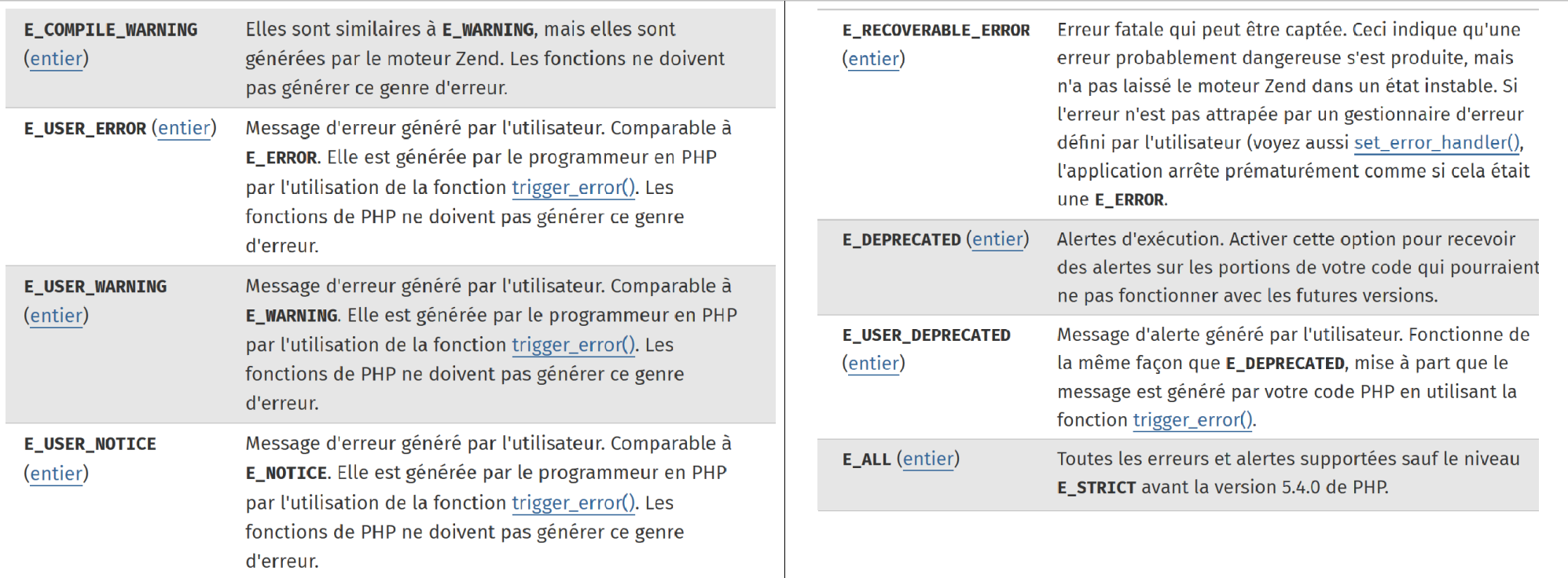Open trigger_error() link in the E_USER_ERROR description
This screenshot has height=578, width=1568.
pyautogui.click(x=573, y=188)
